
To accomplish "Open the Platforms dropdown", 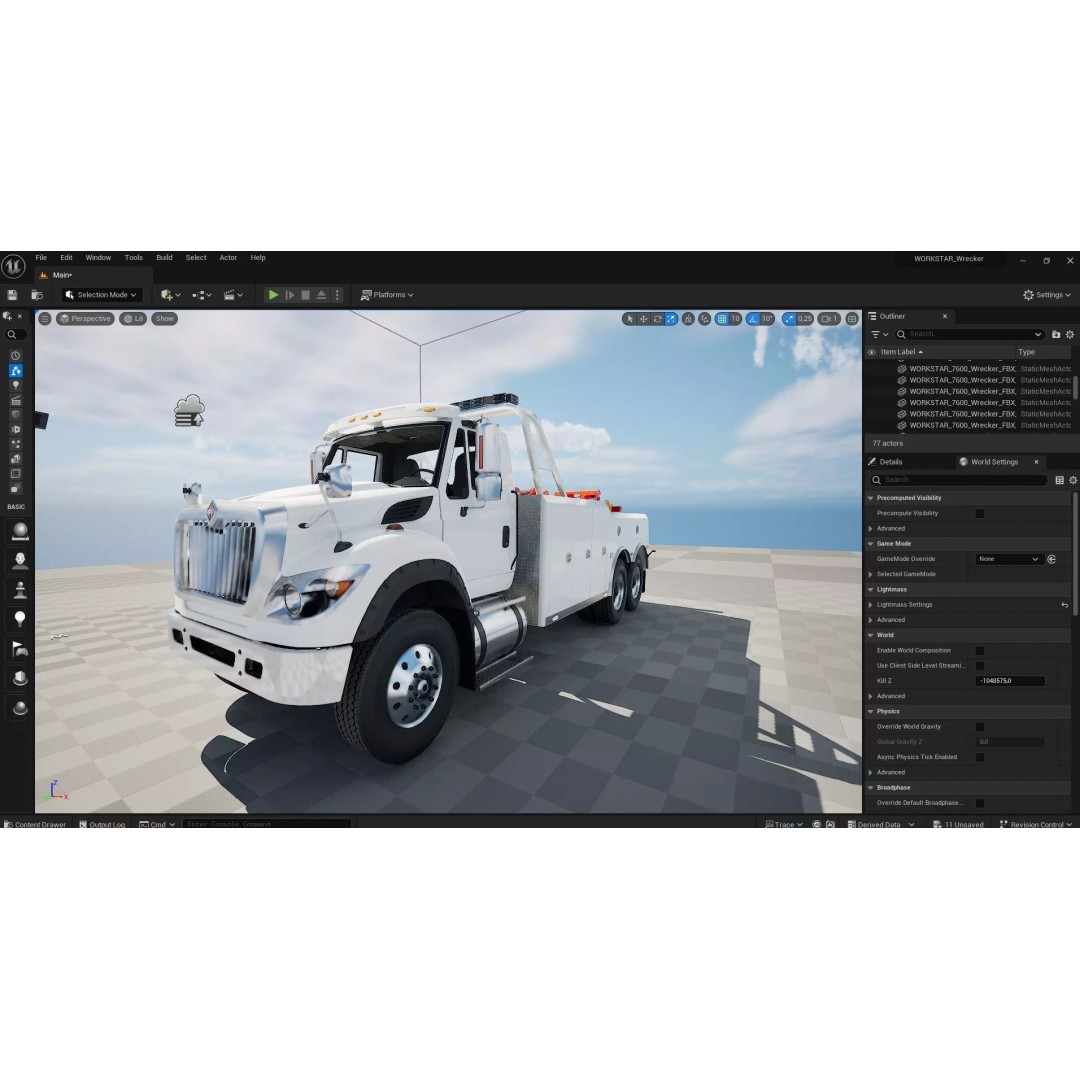I will click(387, 295).
